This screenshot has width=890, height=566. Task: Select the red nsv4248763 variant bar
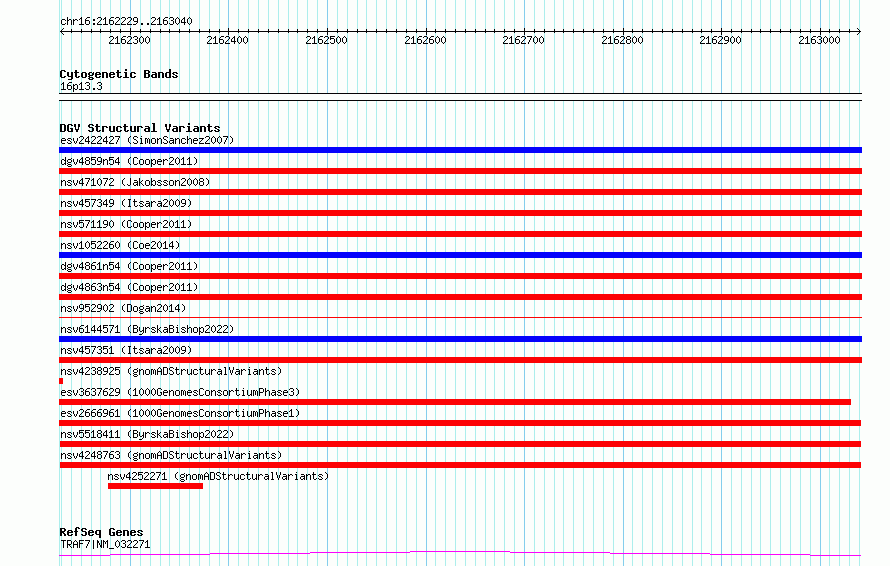pos(460,465)
